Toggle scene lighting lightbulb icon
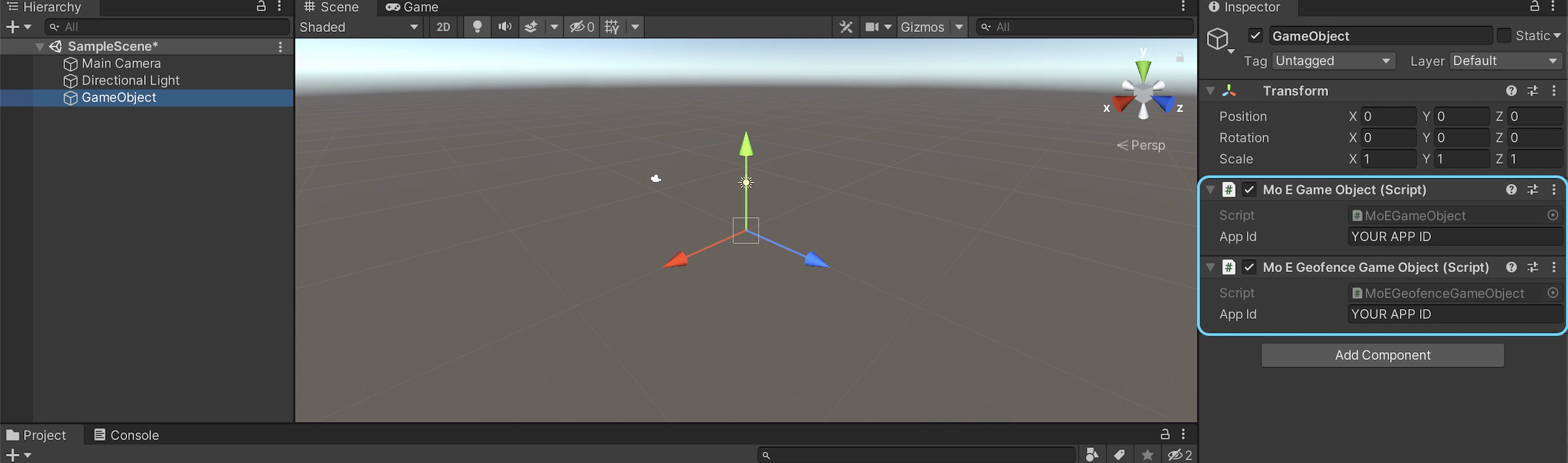Viewport: 1568px width, 463px height. coord(478,27)
